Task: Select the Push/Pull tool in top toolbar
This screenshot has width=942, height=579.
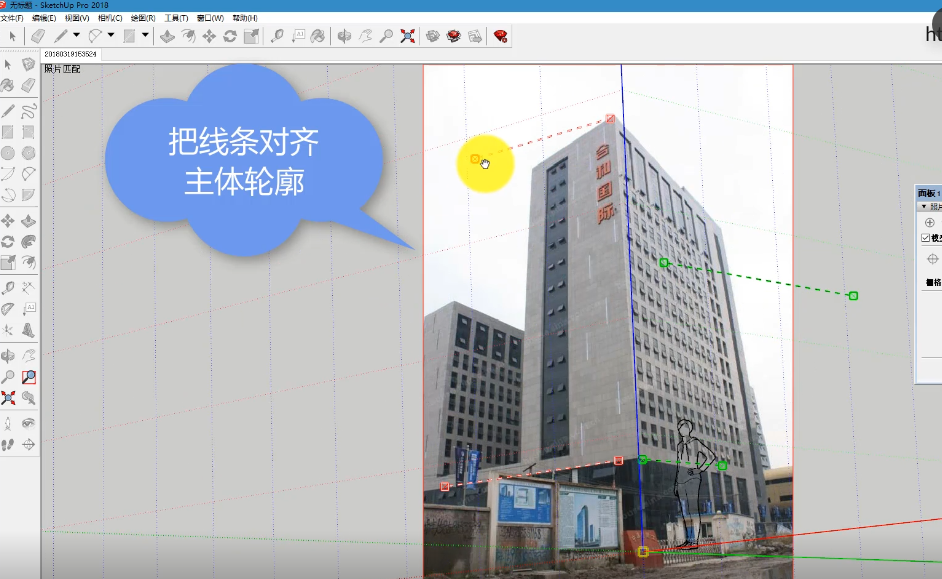Action: pyautogui.click(x=168, y=36)
